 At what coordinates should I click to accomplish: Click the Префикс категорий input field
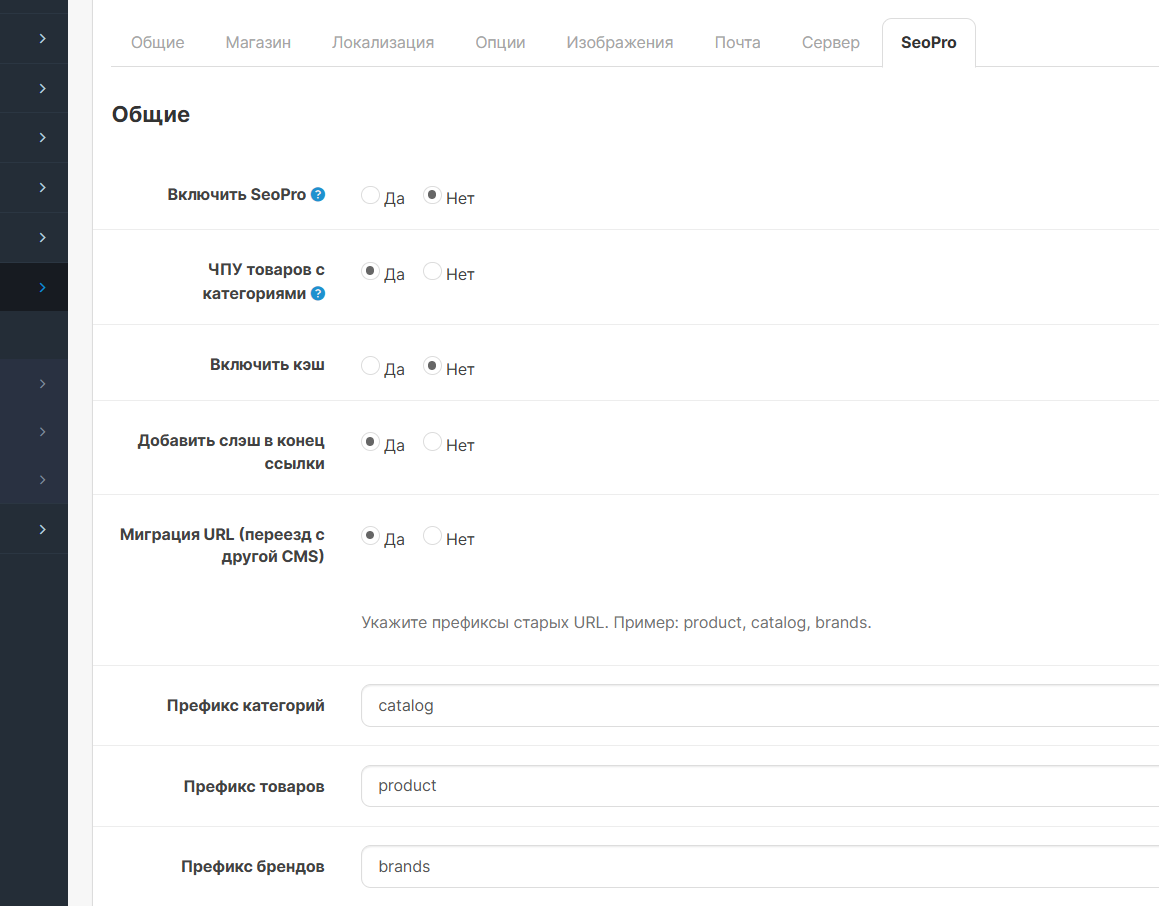760,706
